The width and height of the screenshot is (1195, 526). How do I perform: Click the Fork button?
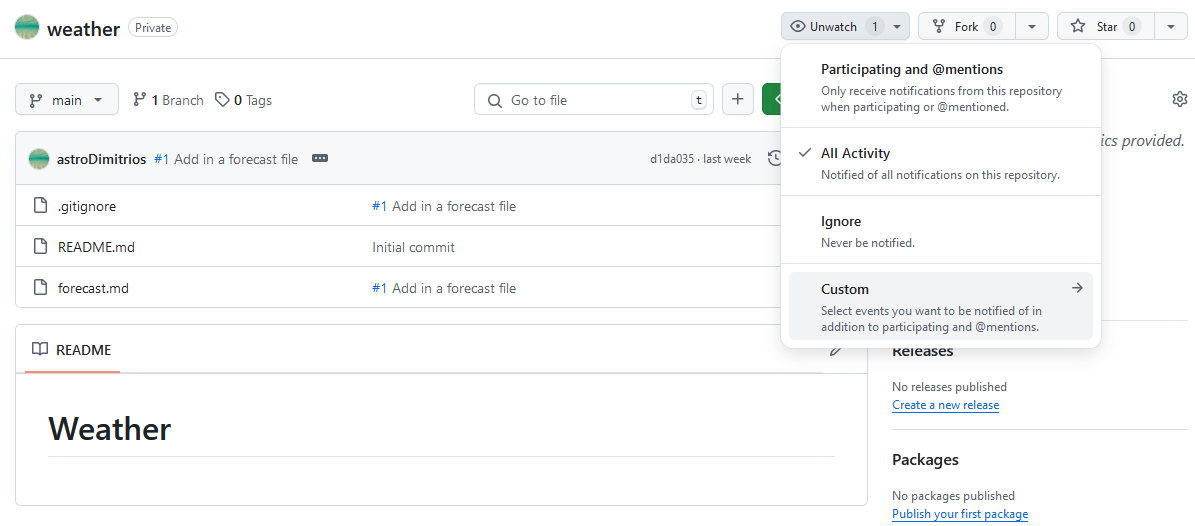[966, 27]
